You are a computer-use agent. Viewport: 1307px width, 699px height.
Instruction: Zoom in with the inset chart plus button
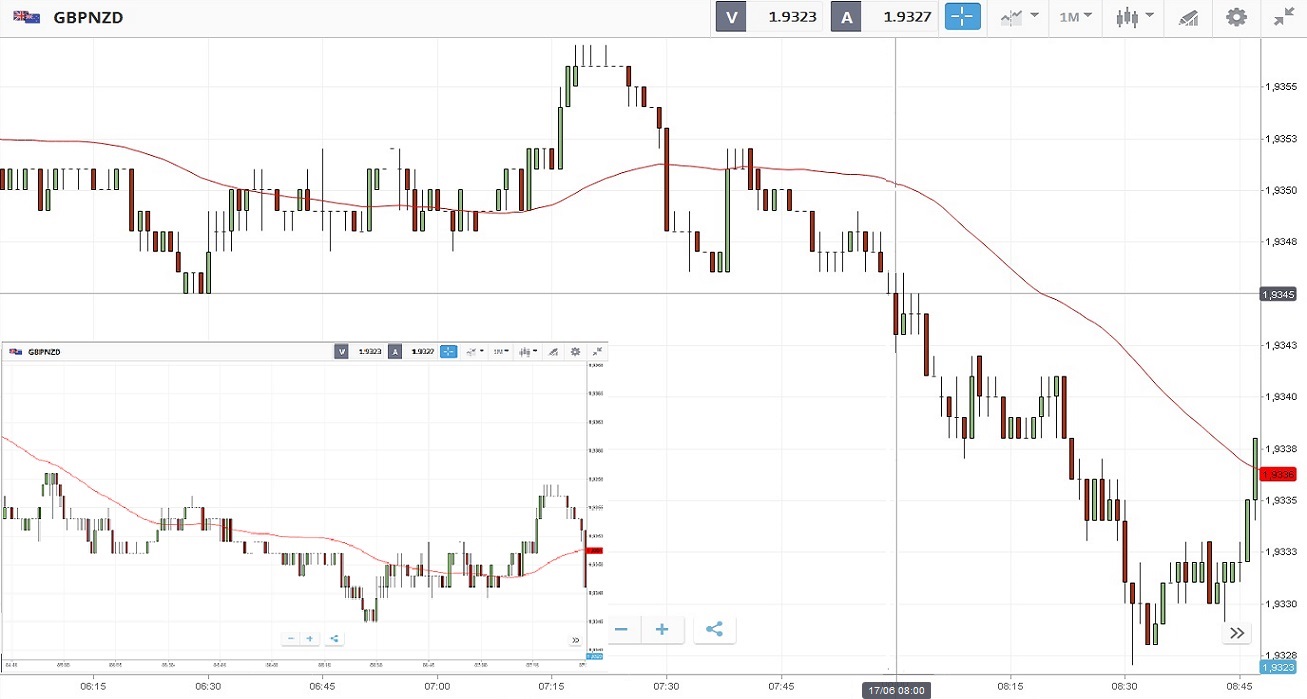tap(310, 638)
